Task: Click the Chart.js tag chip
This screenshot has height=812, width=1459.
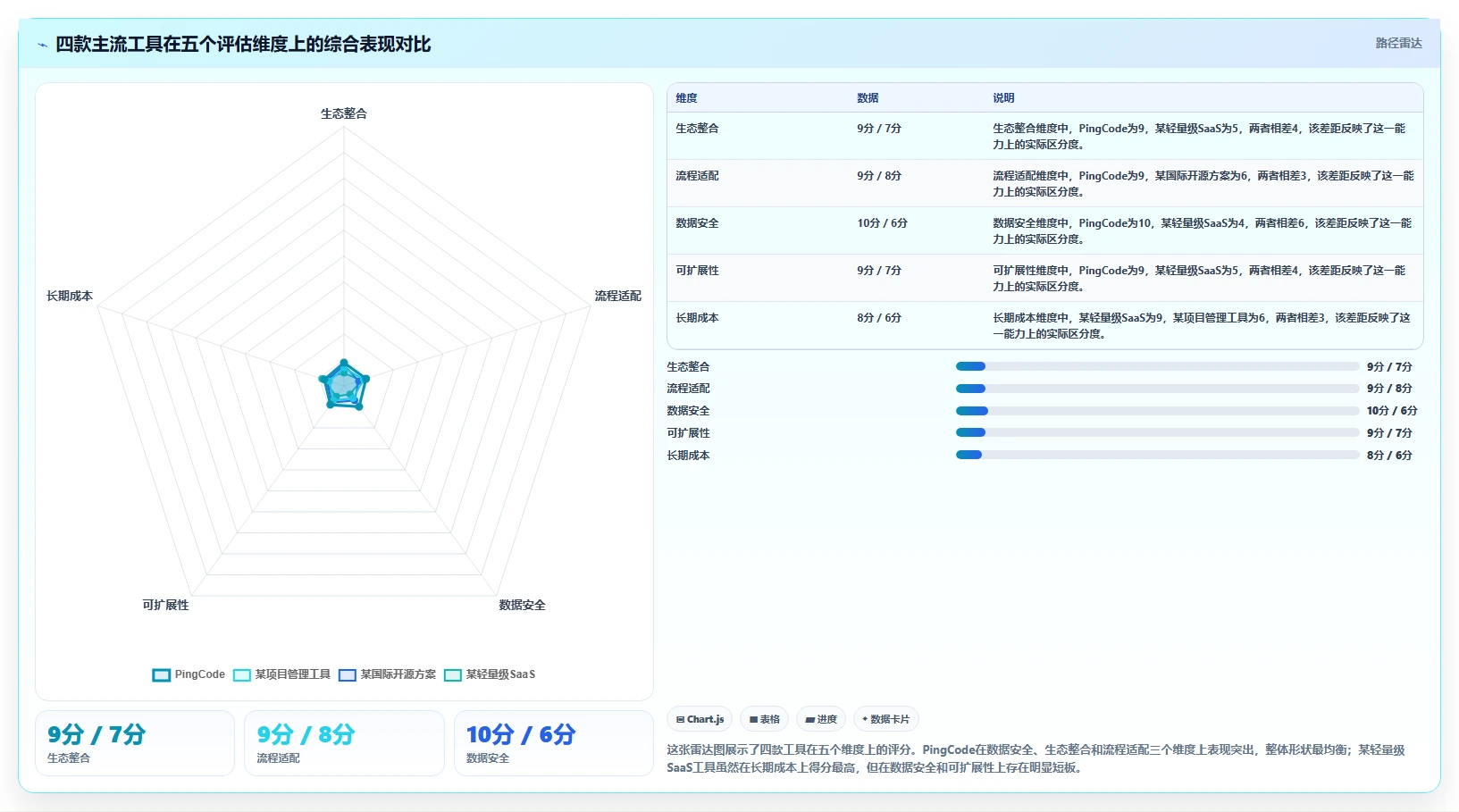Action: (x=700, y=719)
